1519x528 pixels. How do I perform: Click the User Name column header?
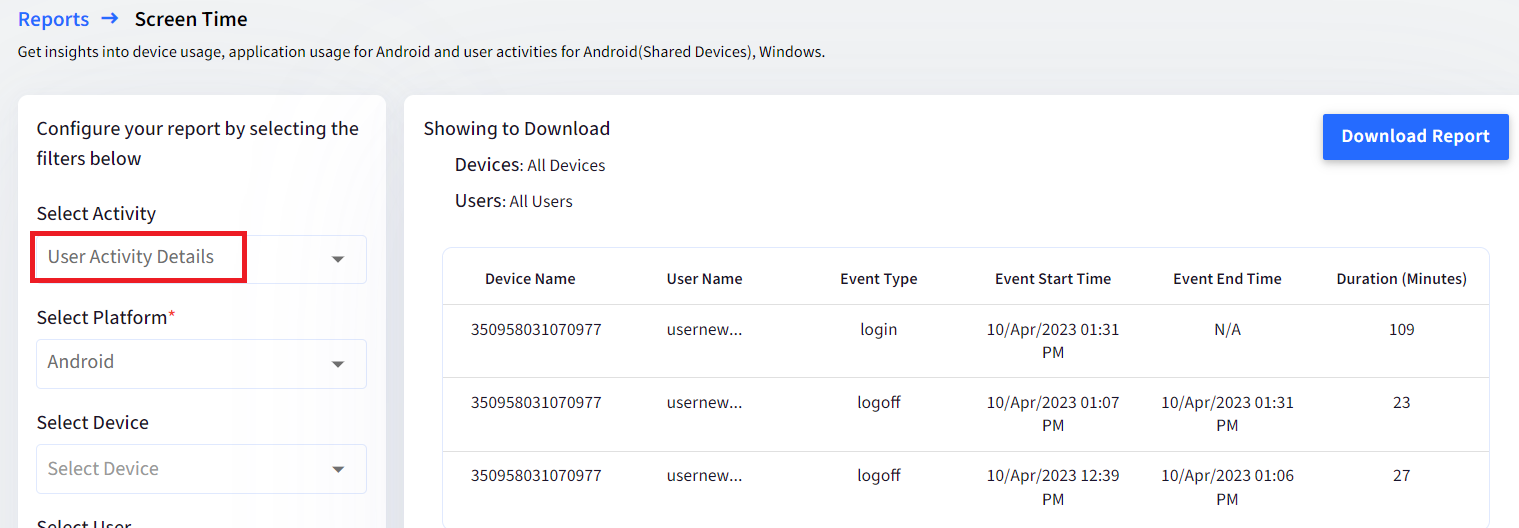pos(704,279)
